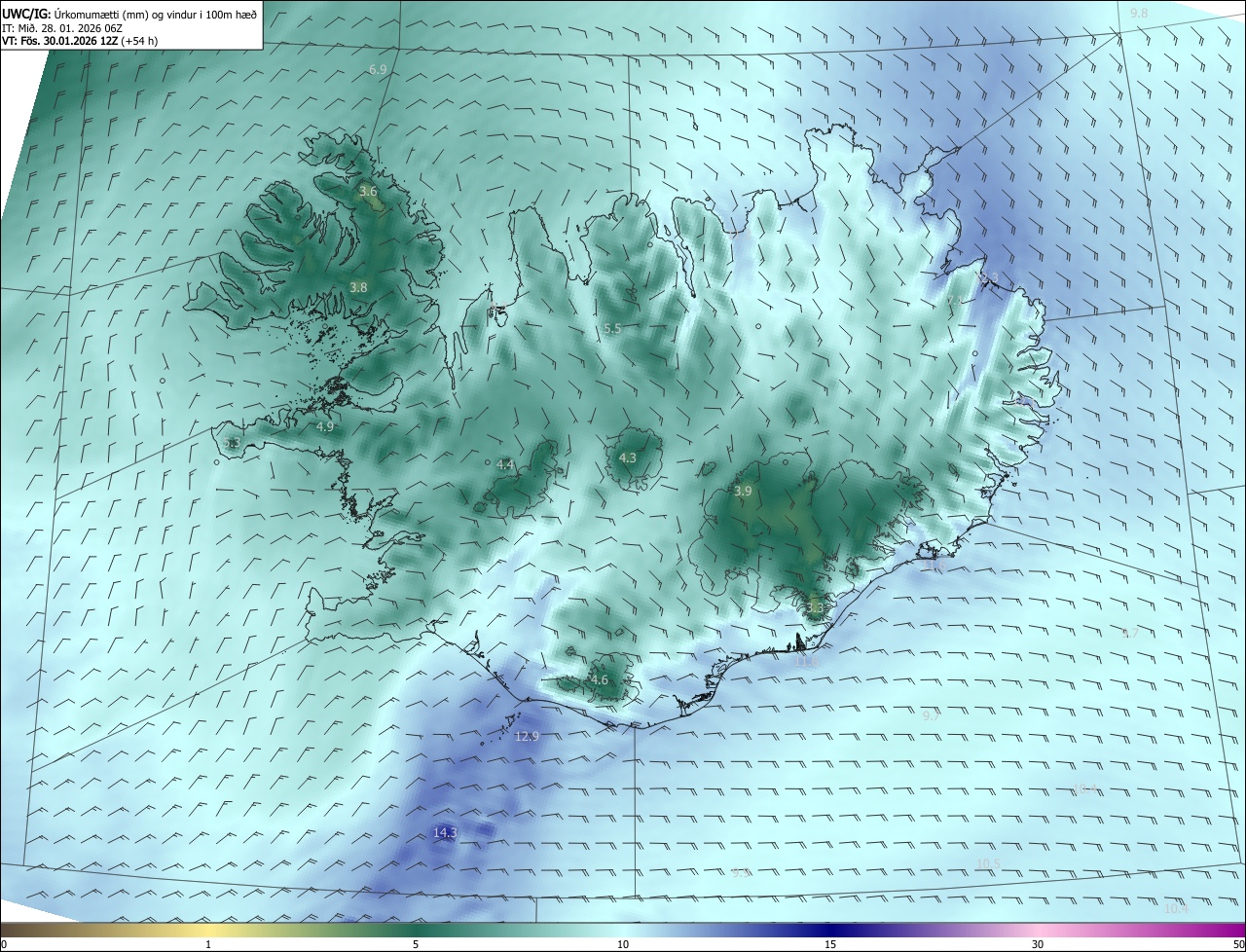
Task: Click the 3.3 value near the southeast coast
Action: pos(815,608)
